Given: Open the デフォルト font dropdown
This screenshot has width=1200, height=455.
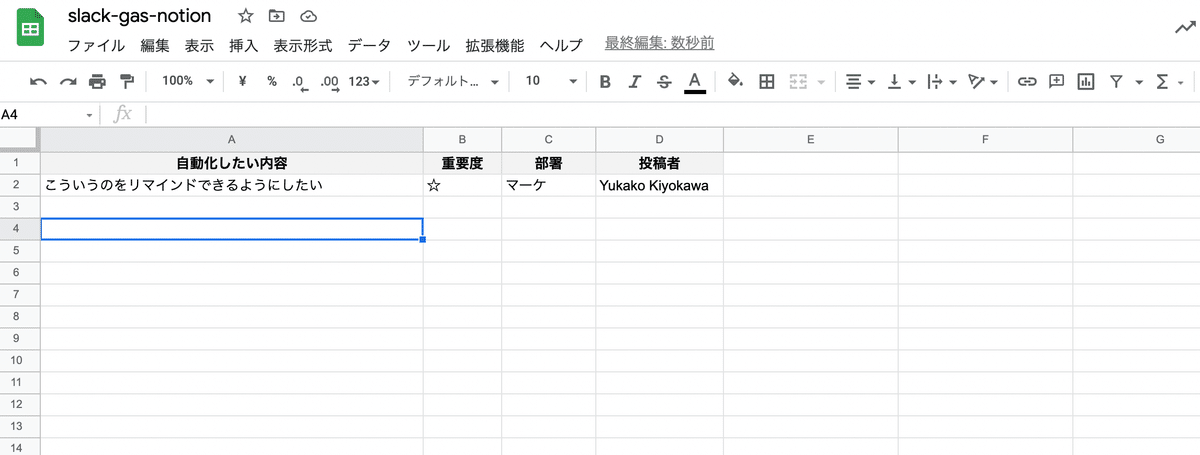Looking at the screenshot, I should click(x=453, y=81).
